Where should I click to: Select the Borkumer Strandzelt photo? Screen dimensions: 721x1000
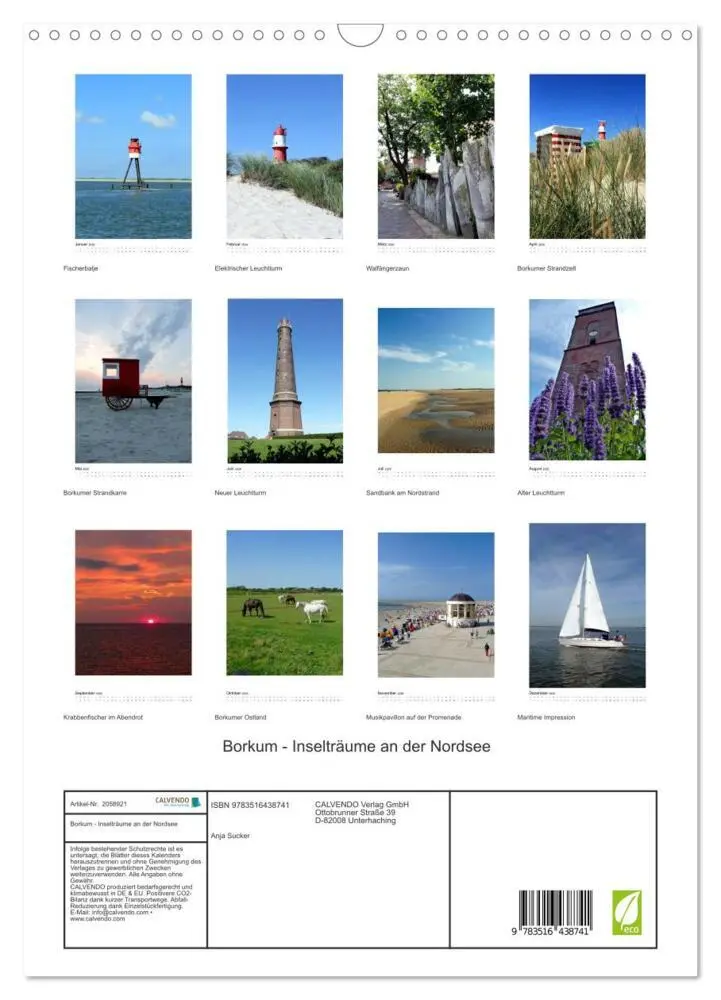point(587,156)
